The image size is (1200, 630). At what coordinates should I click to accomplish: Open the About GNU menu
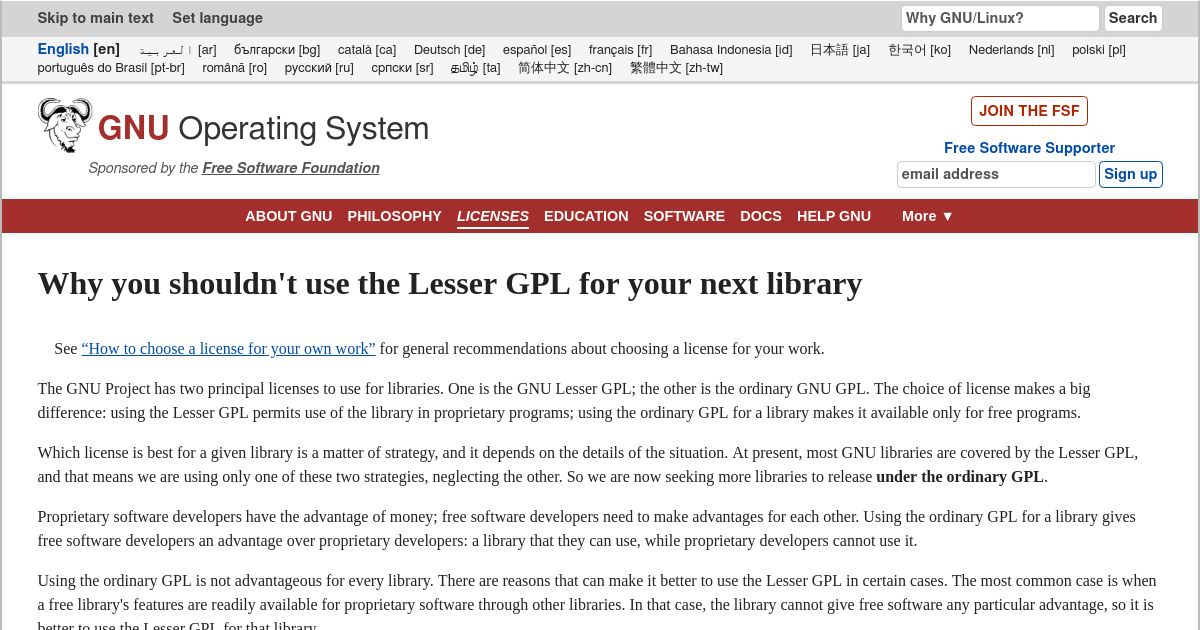point(289,216)
